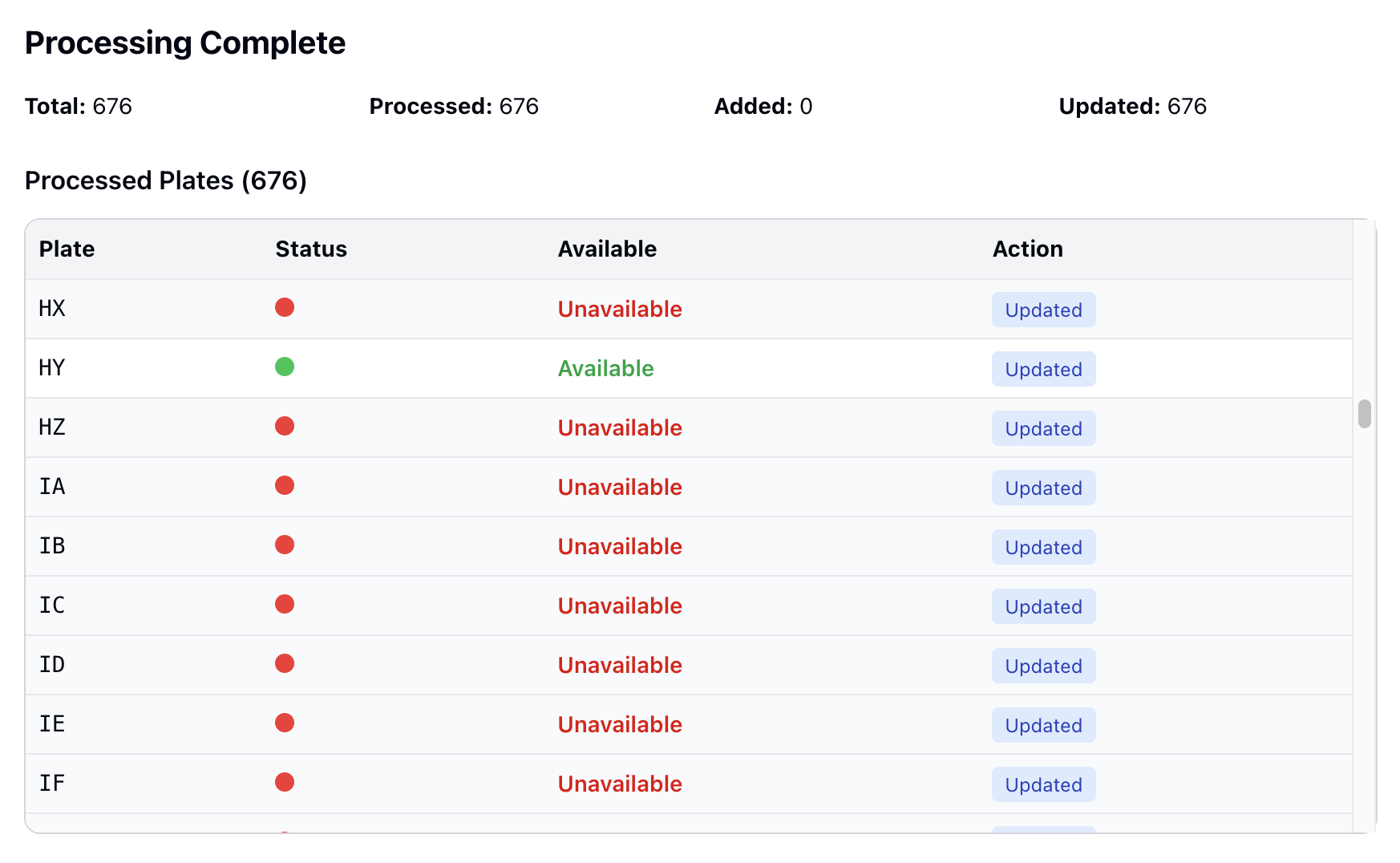Click the red status dot for plate HZ
The width and height of the screenshot is (1400, 863).
[285, 426]
